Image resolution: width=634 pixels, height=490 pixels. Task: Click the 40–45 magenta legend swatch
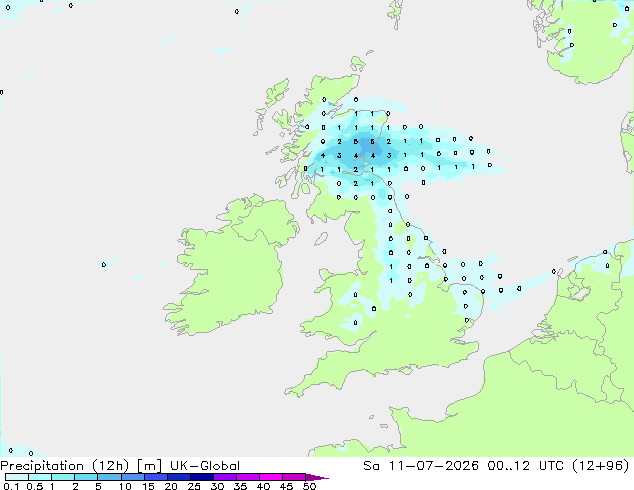(271, 477)
